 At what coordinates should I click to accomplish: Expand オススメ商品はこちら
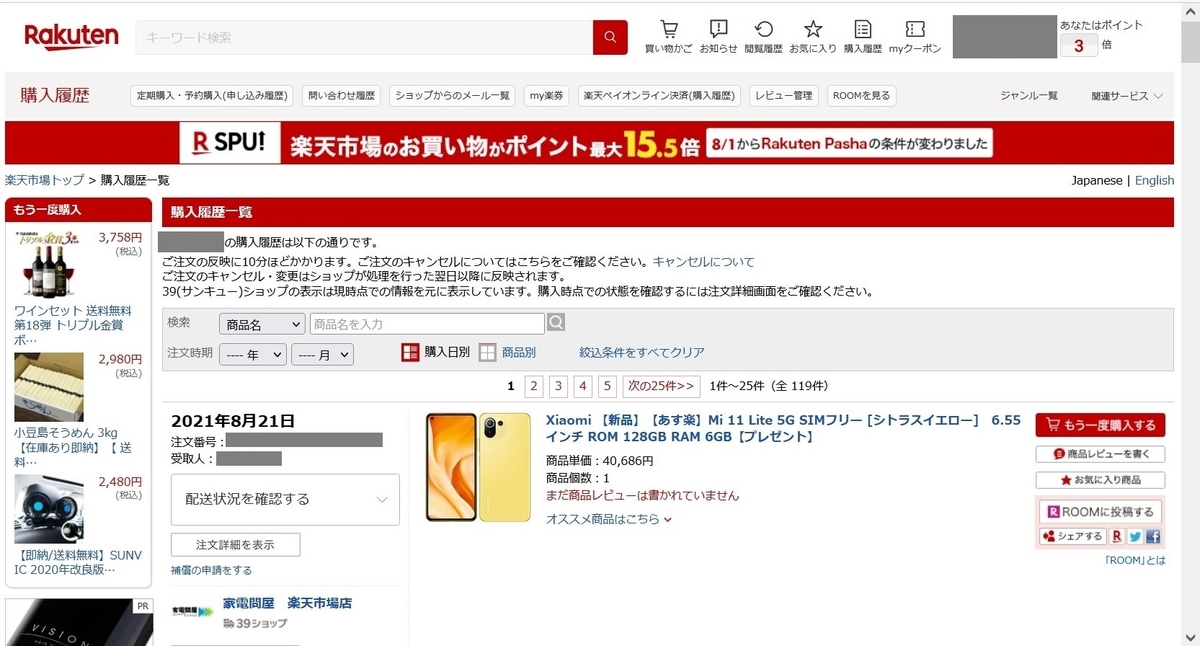click(609, 519)
